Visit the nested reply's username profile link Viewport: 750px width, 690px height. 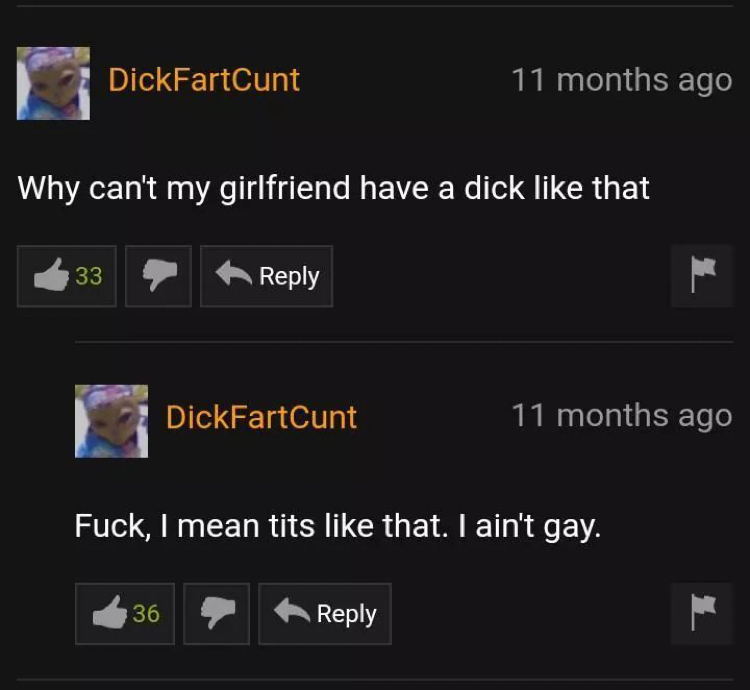[x=262, y=417]
